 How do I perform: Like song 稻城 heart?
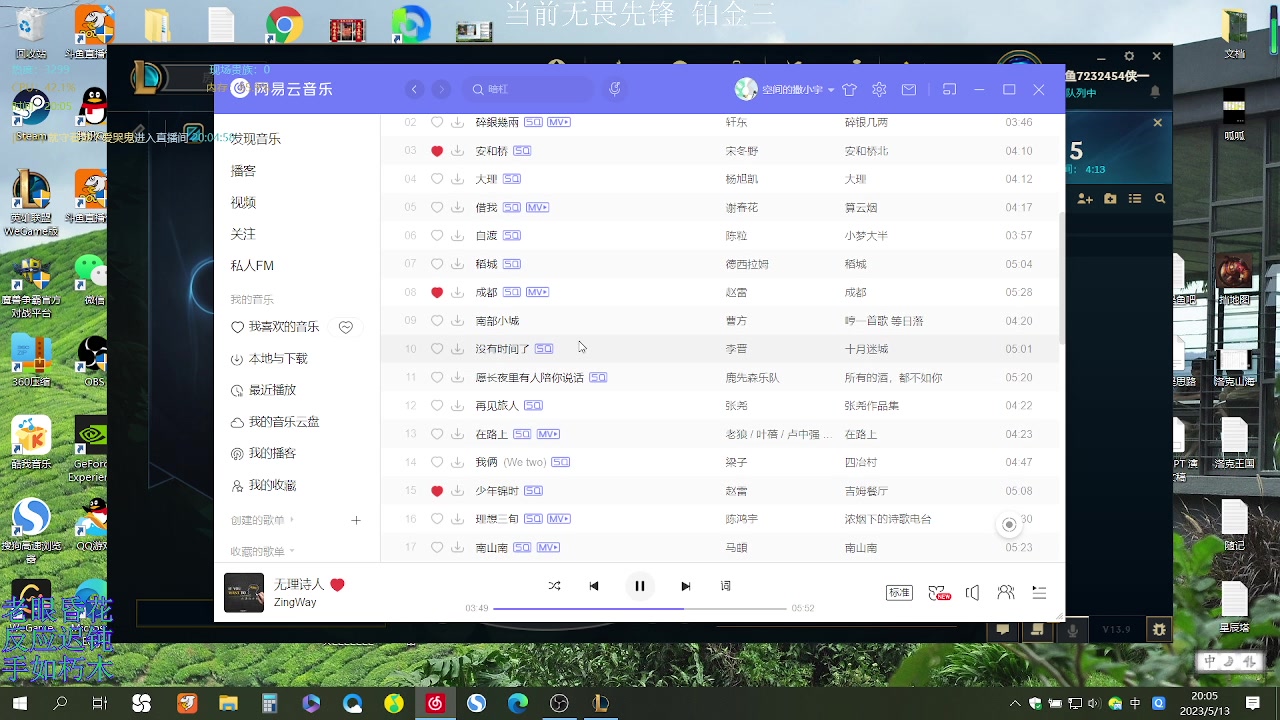coord(437,264)
